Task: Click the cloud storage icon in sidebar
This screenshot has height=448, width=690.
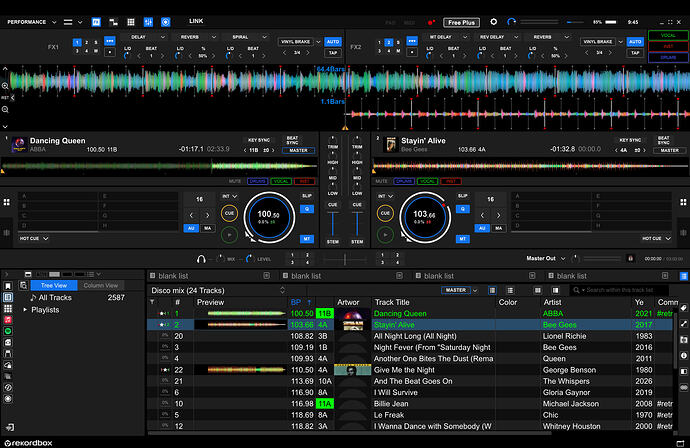Action: point(8,365)
